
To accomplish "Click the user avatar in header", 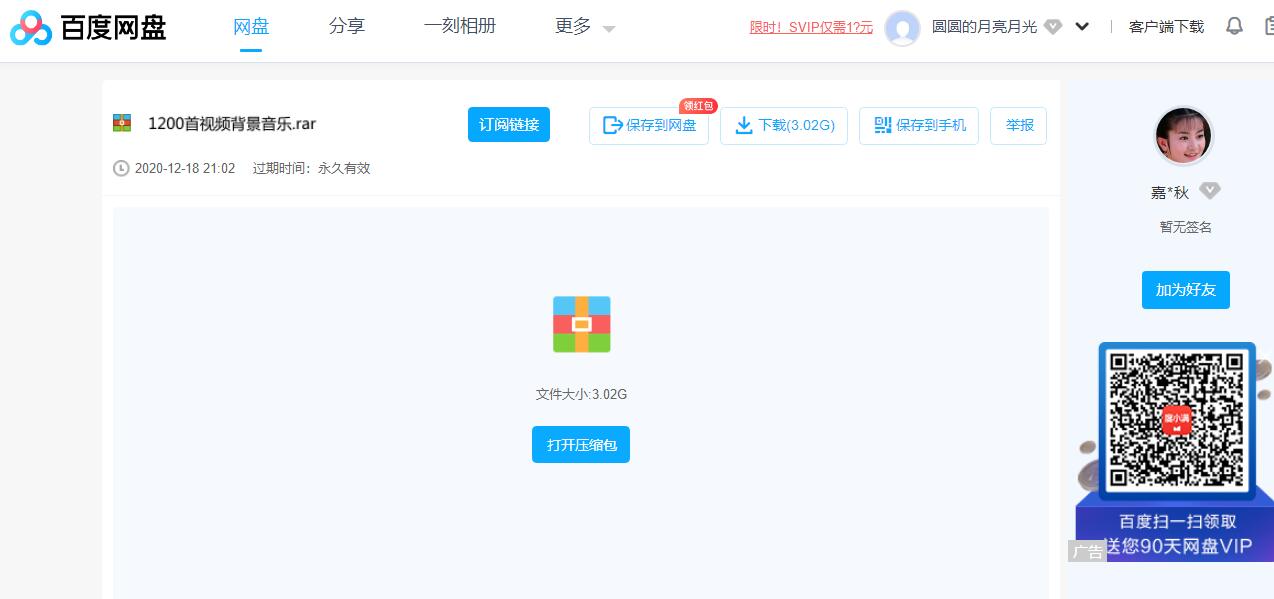I will pos(902,28).
